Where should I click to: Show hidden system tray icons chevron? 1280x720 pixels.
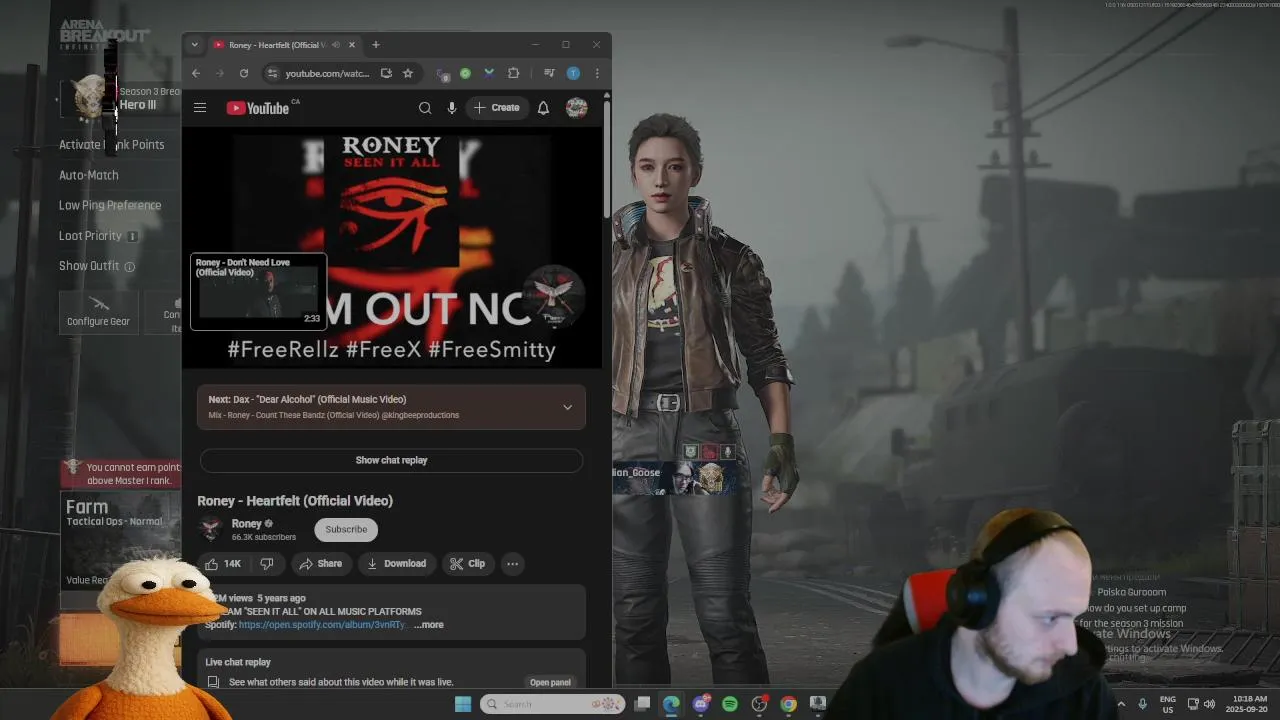click(1121, 704)
